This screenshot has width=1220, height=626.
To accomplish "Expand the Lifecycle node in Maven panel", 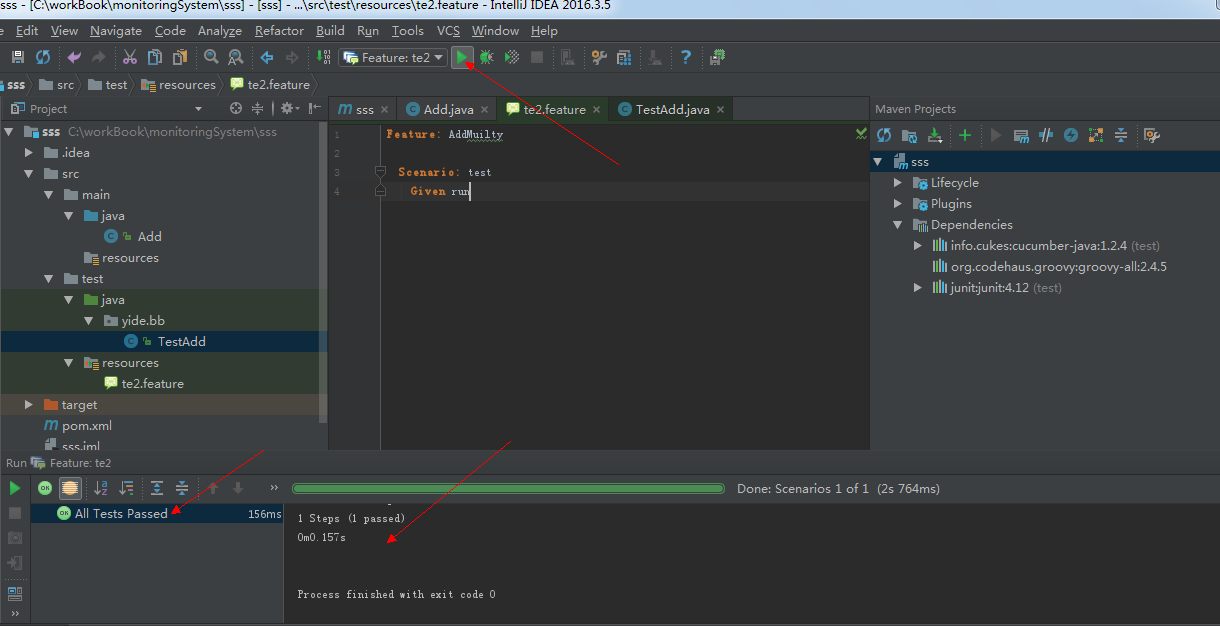I will click(898, 183).
